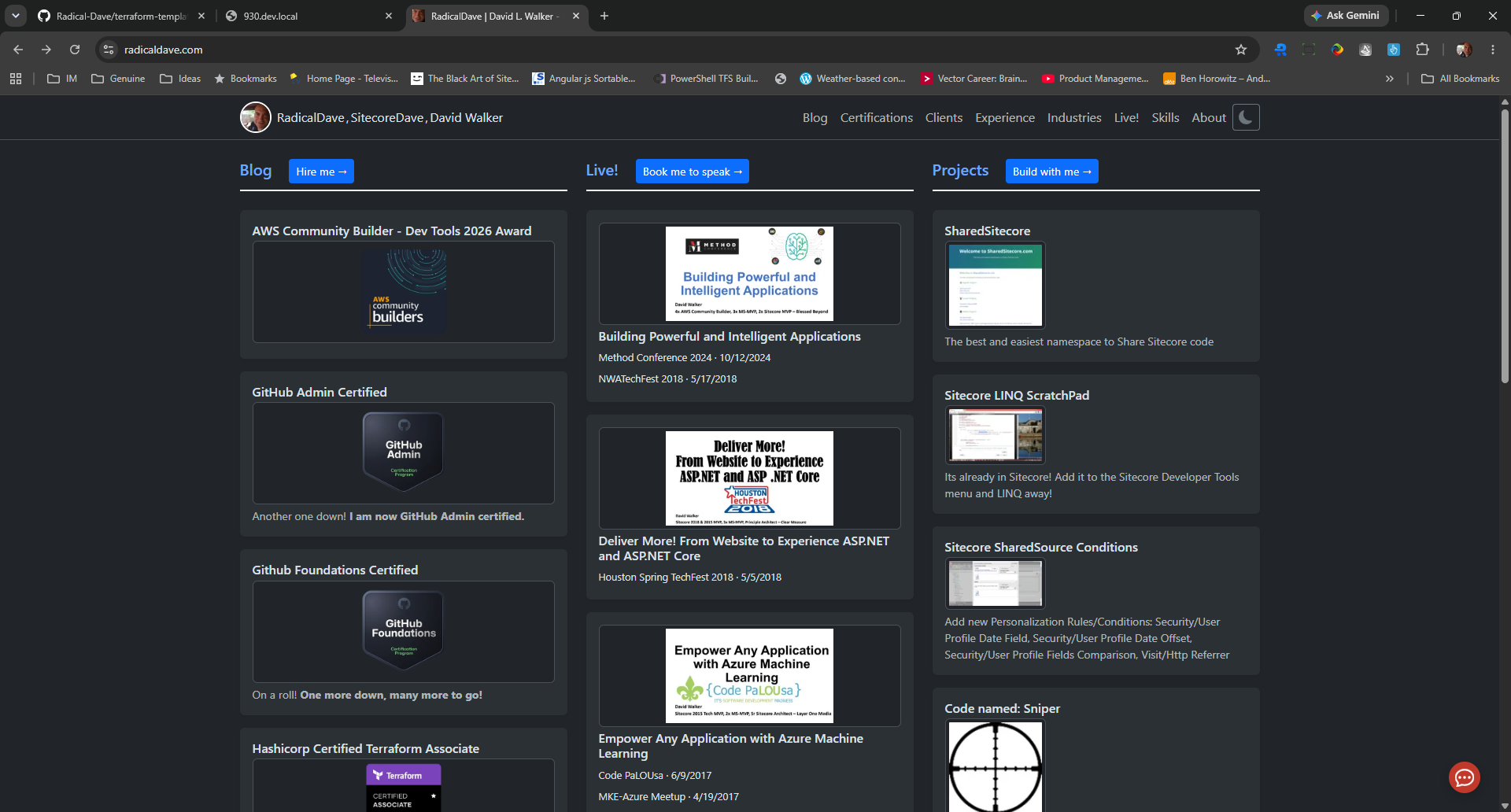
Task: Switch to the 930.dev.local tab
Action: (308, 16)
